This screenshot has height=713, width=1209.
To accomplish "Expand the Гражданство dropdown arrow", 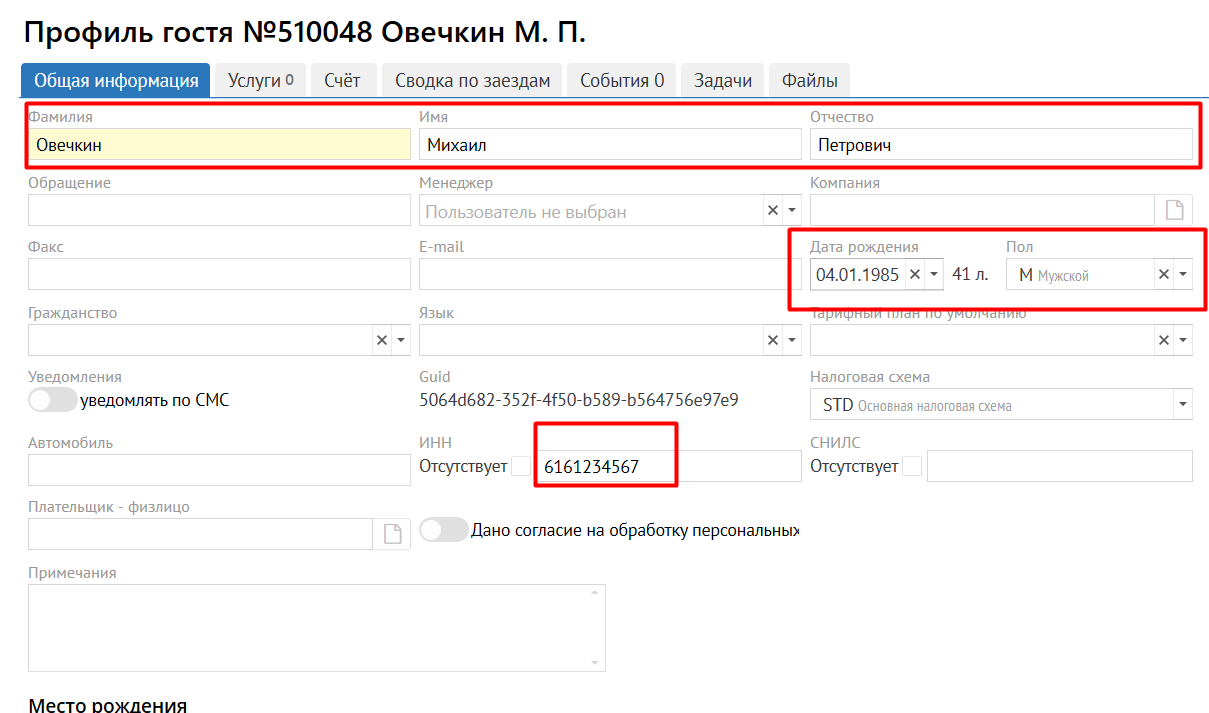I will (x=401, y=341).
